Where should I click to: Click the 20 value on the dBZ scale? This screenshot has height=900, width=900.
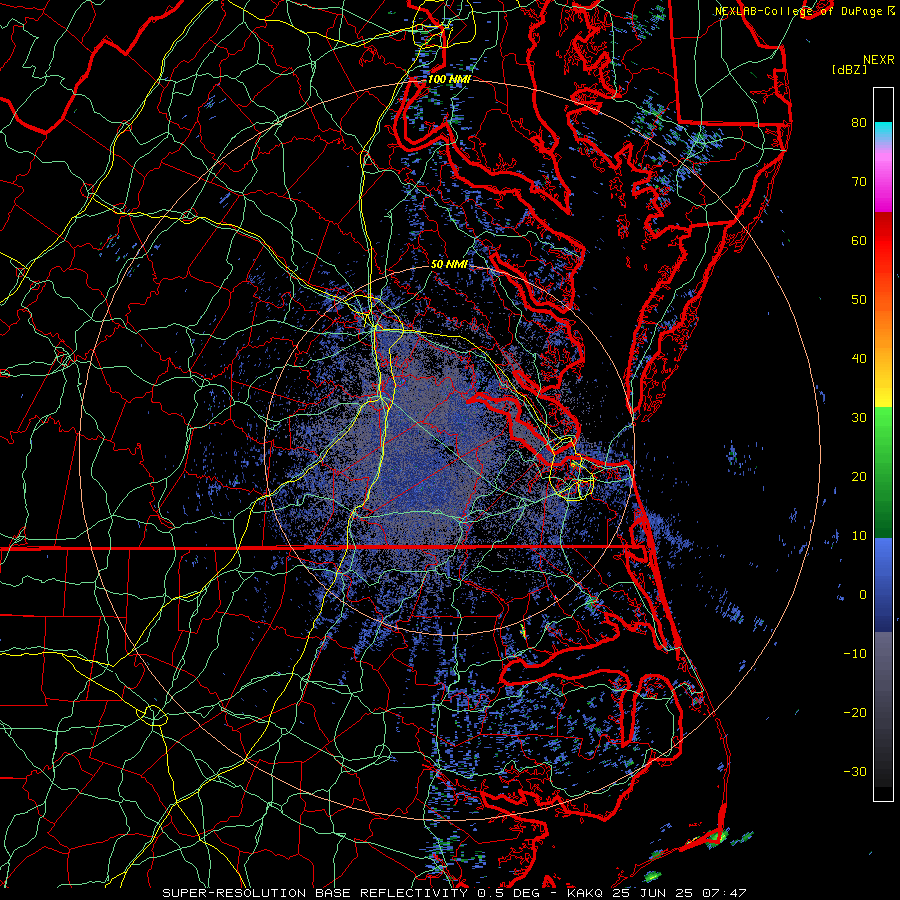[859, 476]
